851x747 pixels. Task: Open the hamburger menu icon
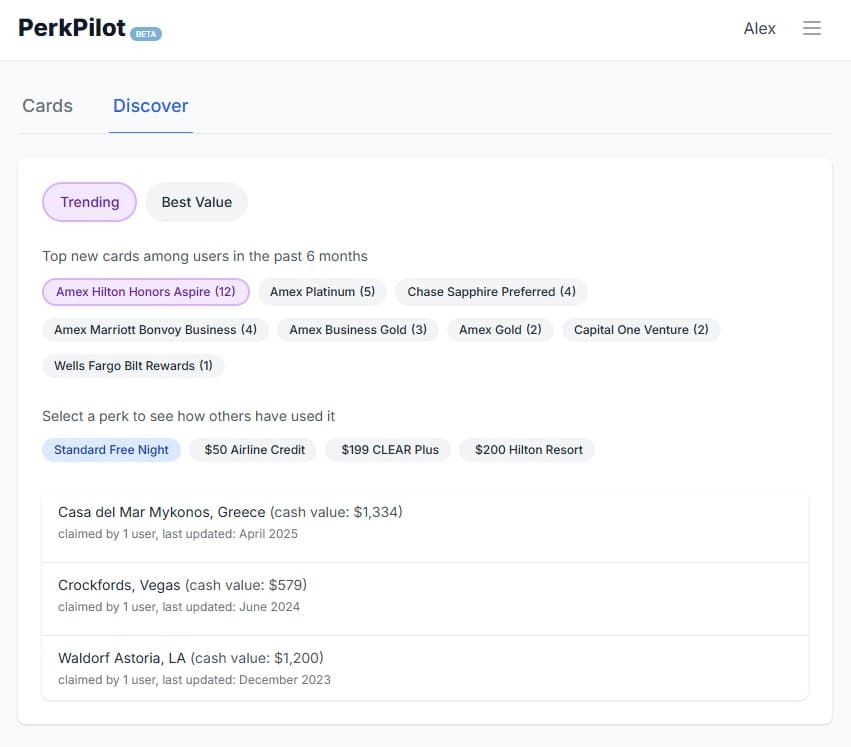tap(812, 29)
